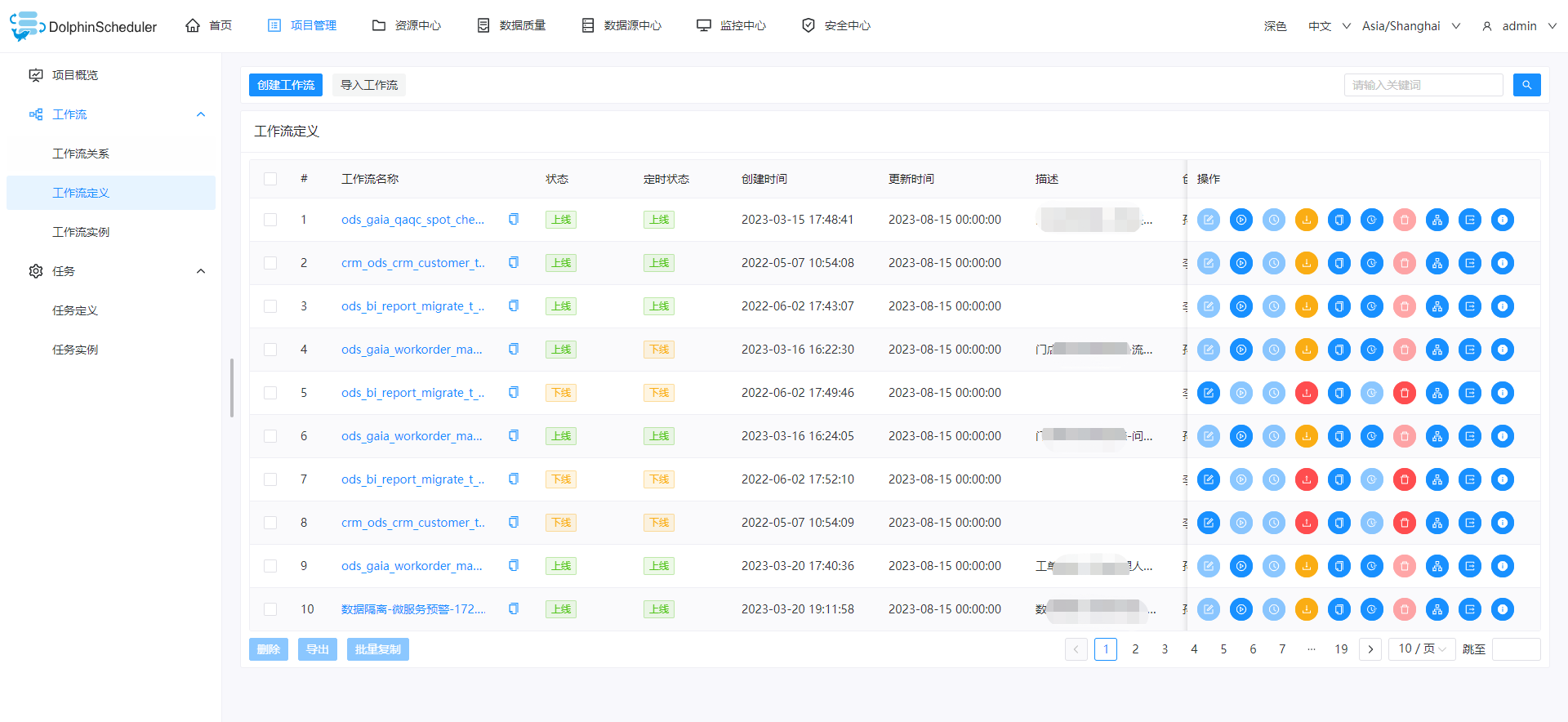
Task: Open the 10 / 页 page size dropdown
Action: (x=1421, y=649)
